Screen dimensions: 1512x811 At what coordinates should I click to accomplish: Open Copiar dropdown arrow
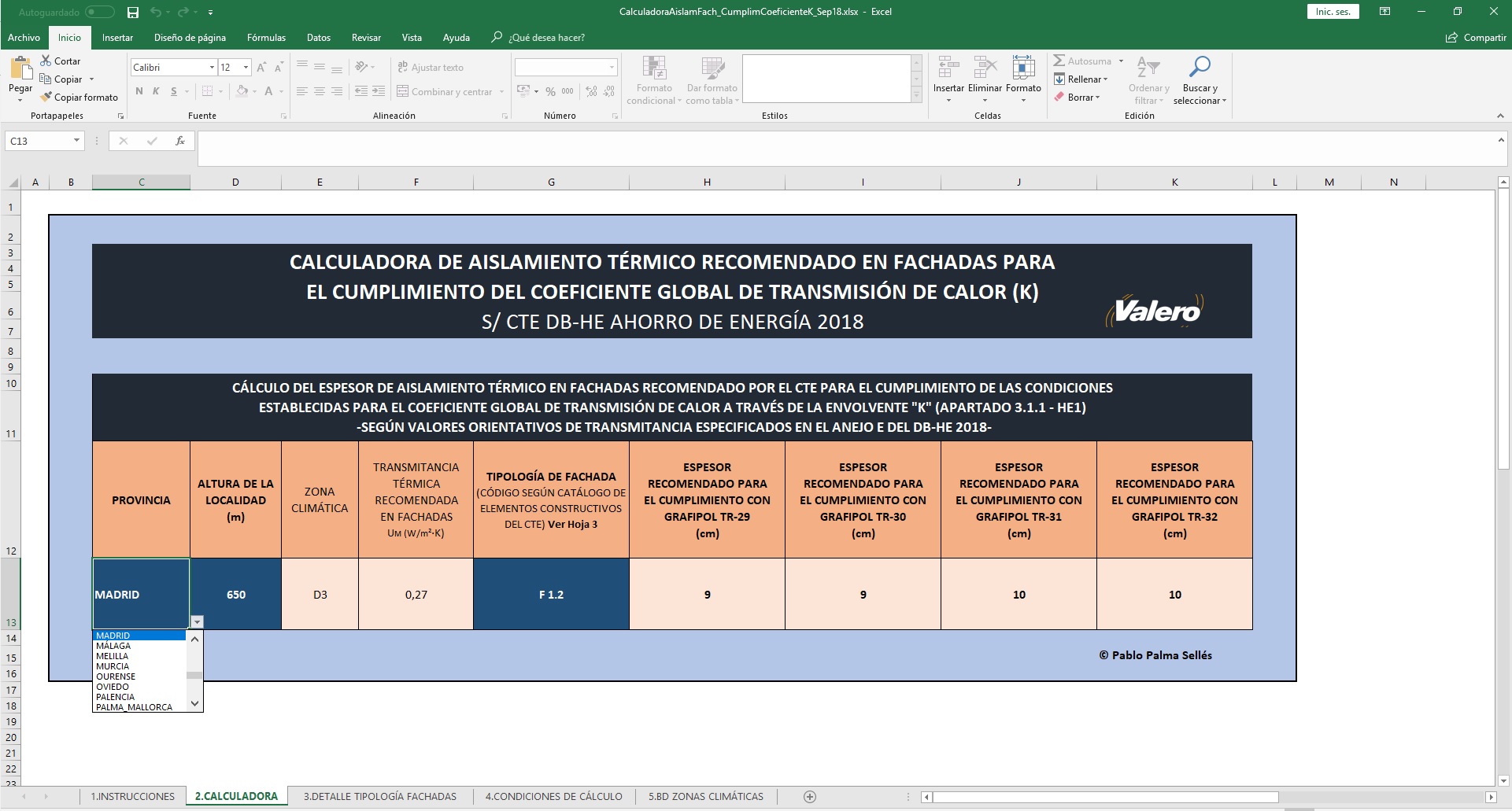[x=91, y=79]
